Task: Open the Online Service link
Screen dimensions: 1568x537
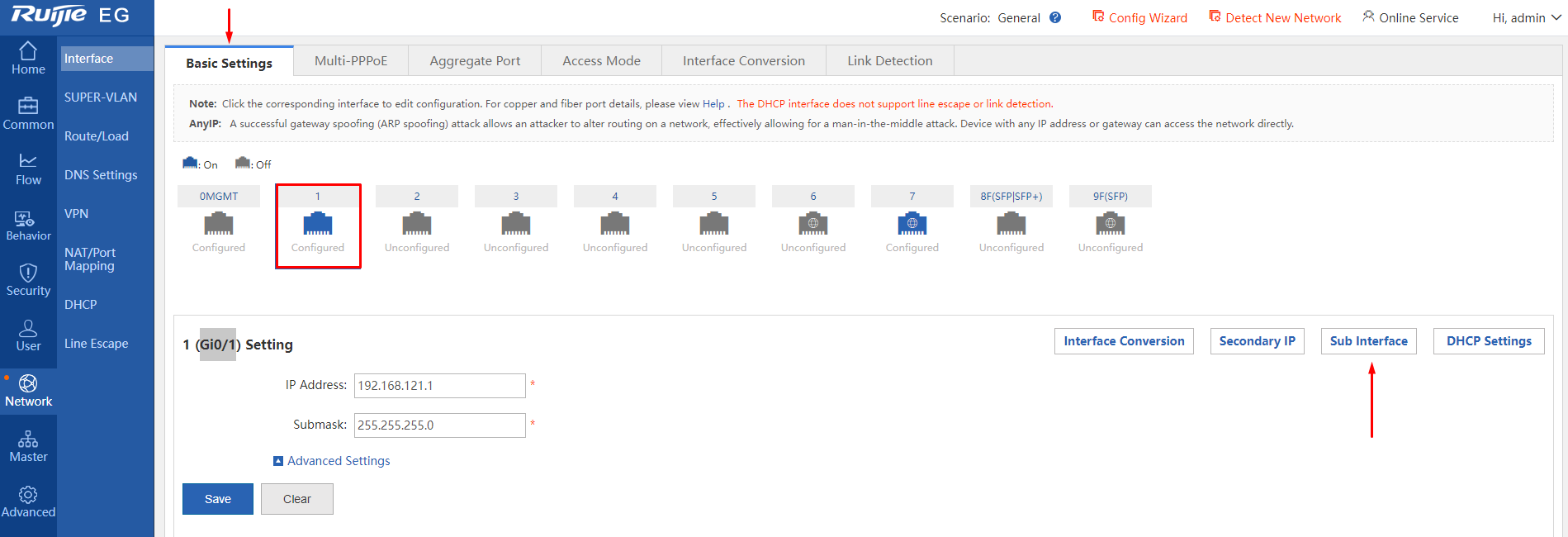Action: (1410, 17)
